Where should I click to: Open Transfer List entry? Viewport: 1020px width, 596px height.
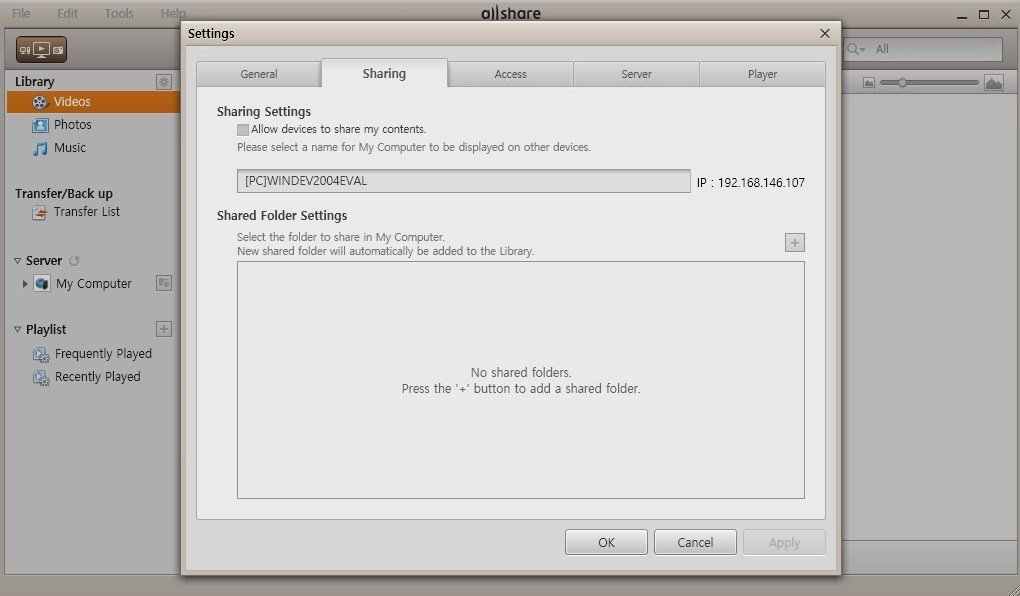(87, 212)
